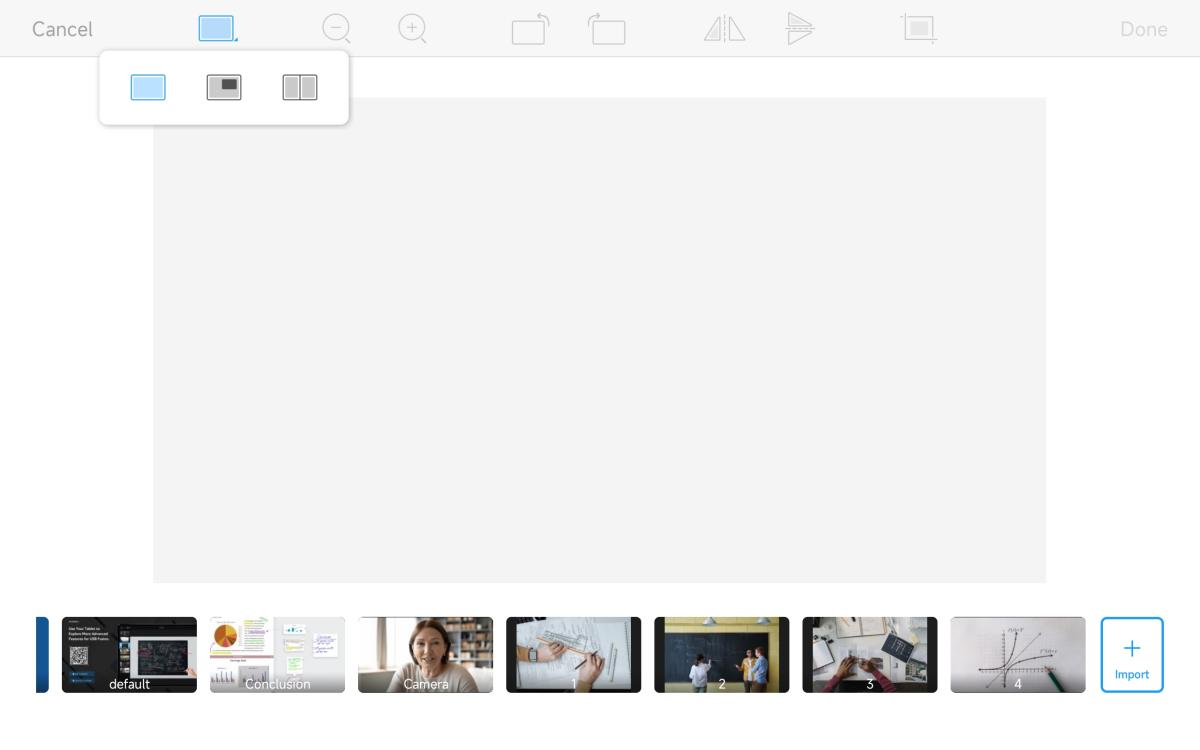Viewport: 1200px width, 750px height.
Task: Flip the image horizontally
Action: coord(724,29)
